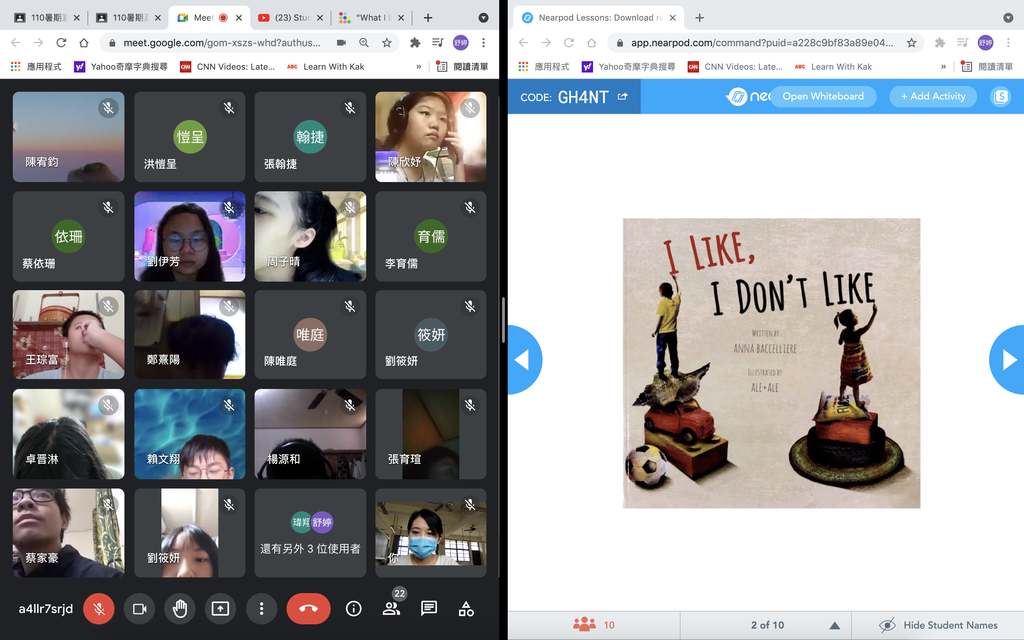The width and height of the screenshot is (1024, 640).
Task: Open the Meet chat panel
Action: (428, 609)
